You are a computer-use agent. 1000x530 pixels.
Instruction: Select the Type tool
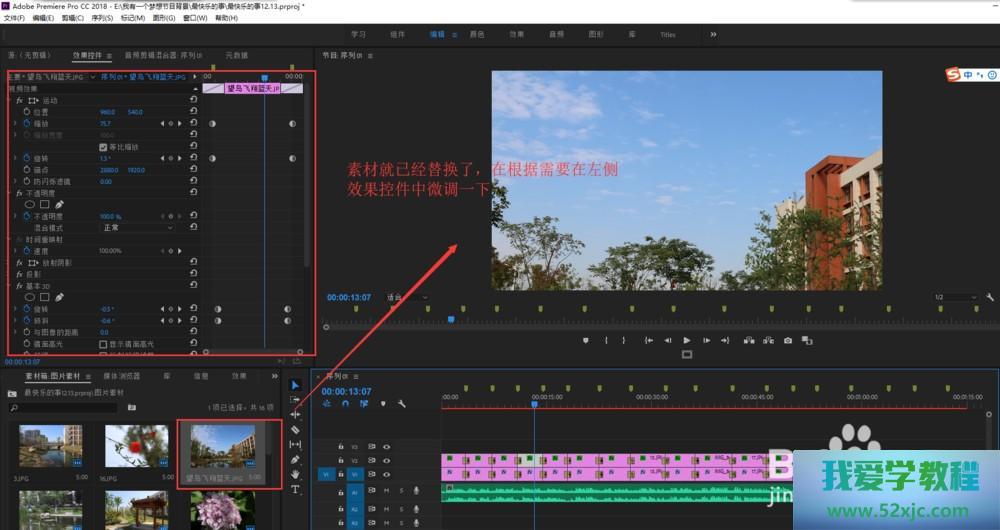[x=295, y=490]
